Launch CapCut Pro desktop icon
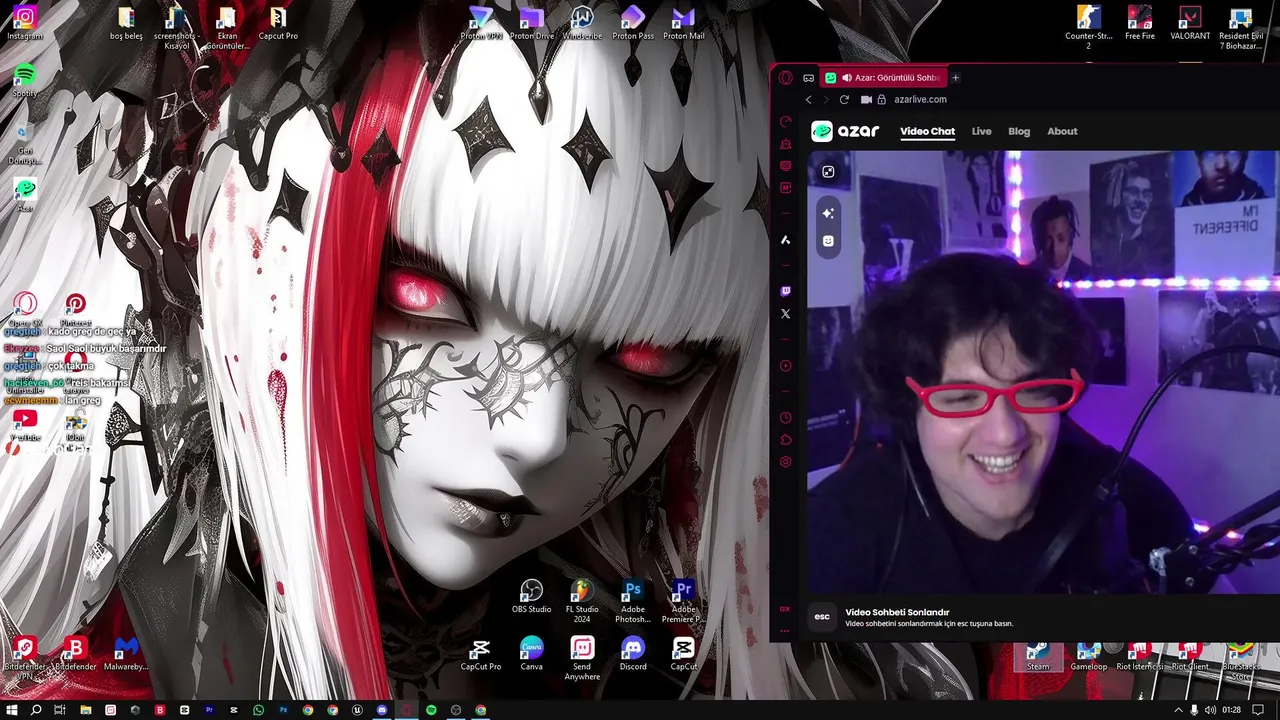Screen dimensions: 1280x720 pos(481,654)
